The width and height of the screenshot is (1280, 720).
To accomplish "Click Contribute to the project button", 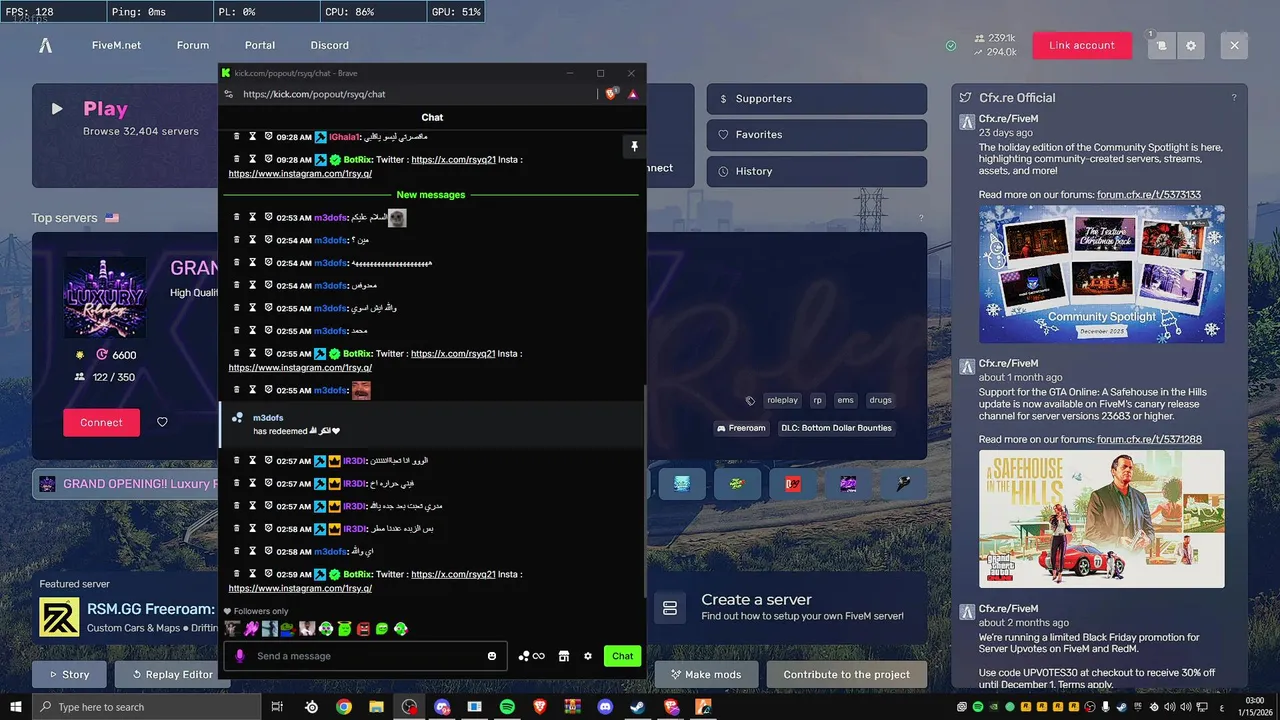I will pos(847,674).
